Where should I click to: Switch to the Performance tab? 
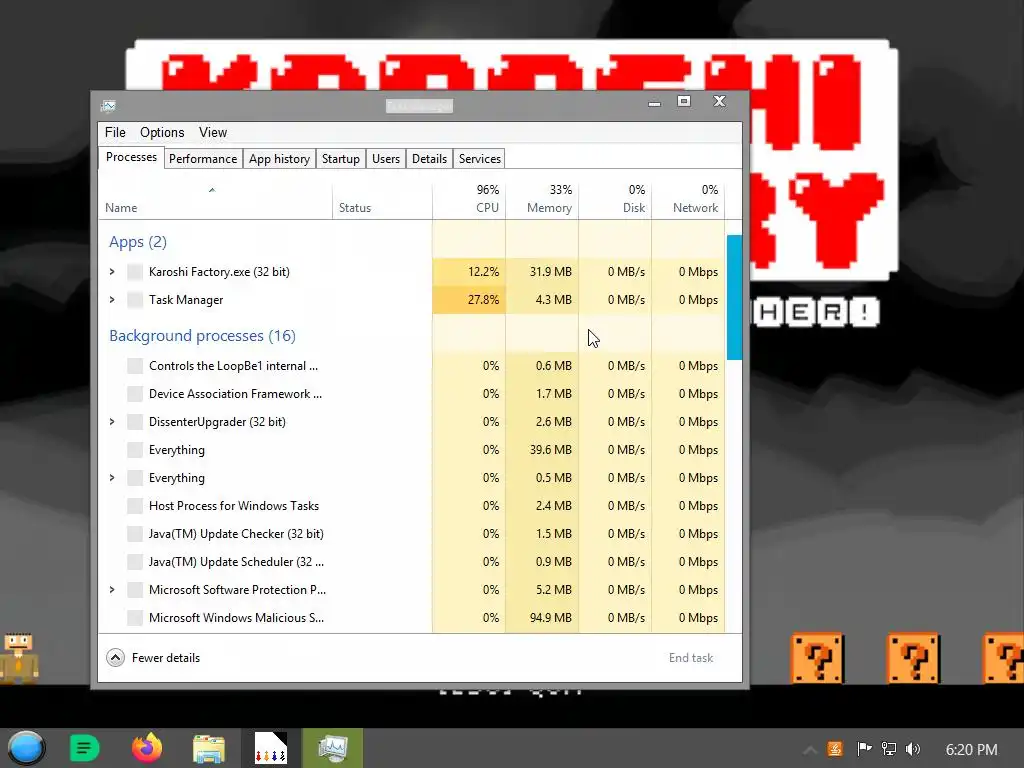coord(202,159)
